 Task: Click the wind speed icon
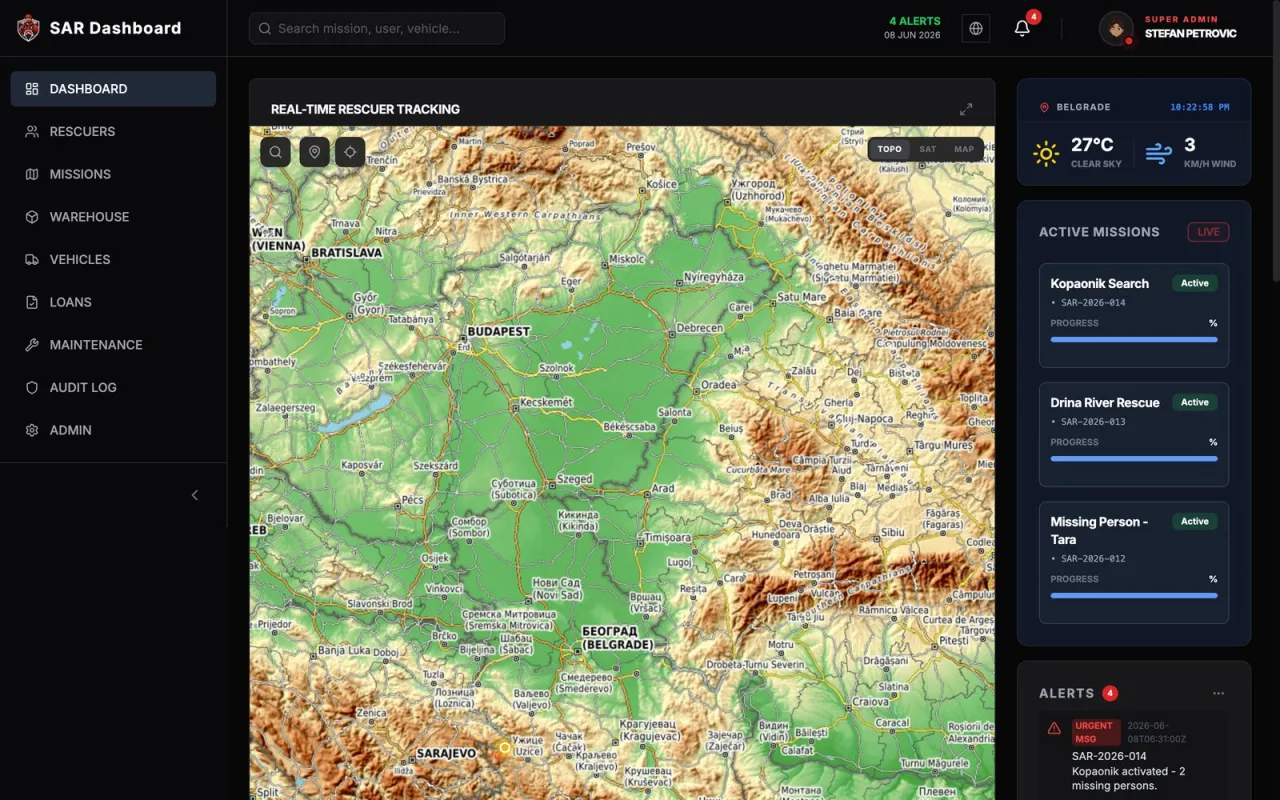click(x=1159, y=154)
